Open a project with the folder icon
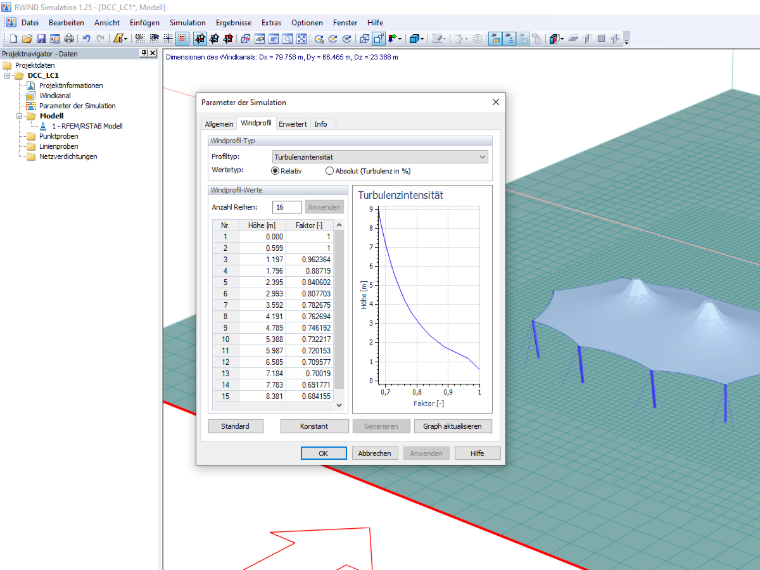 (x=27, y=39)
